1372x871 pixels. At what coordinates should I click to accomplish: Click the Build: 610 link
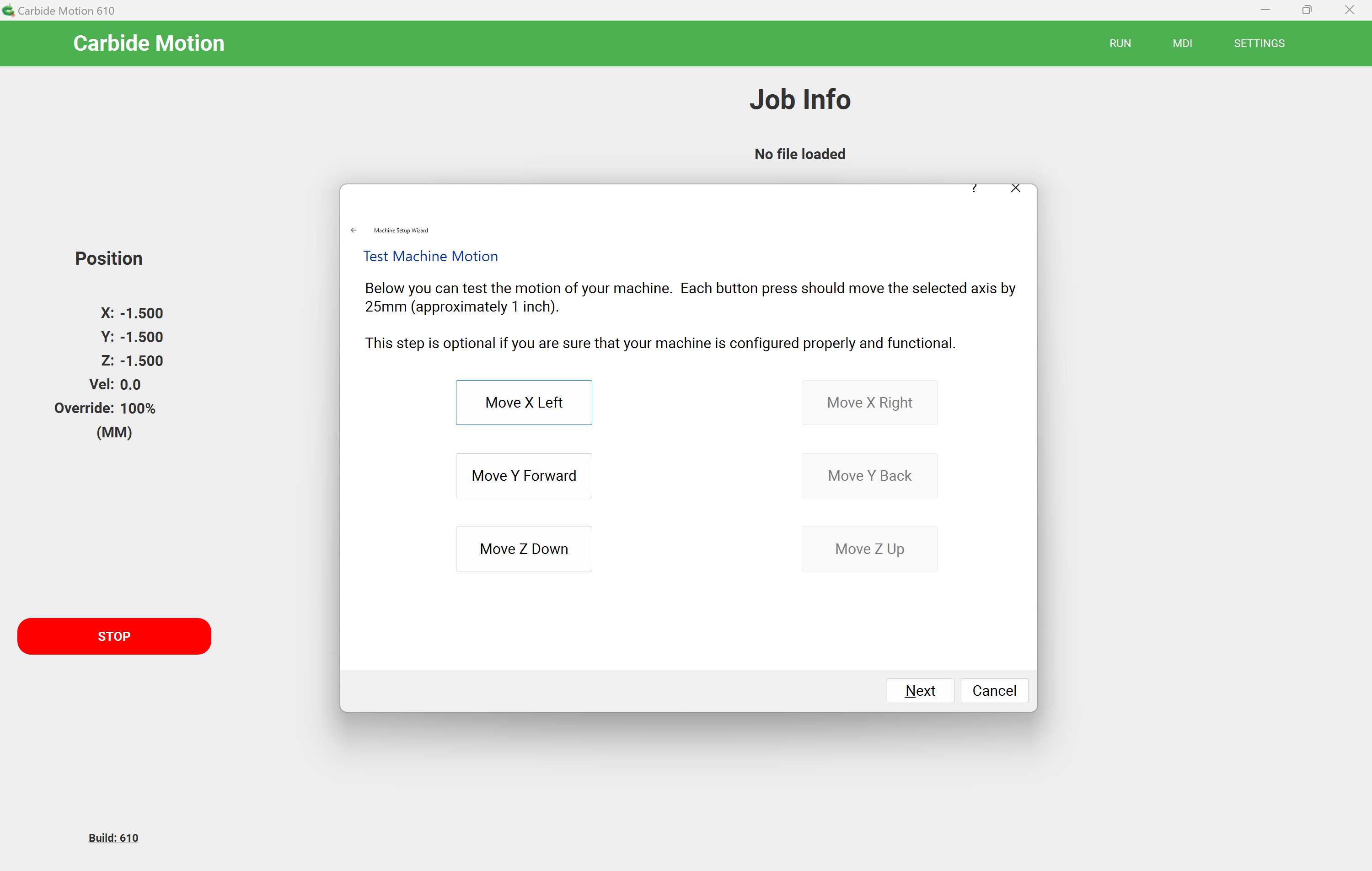[113, 837]
